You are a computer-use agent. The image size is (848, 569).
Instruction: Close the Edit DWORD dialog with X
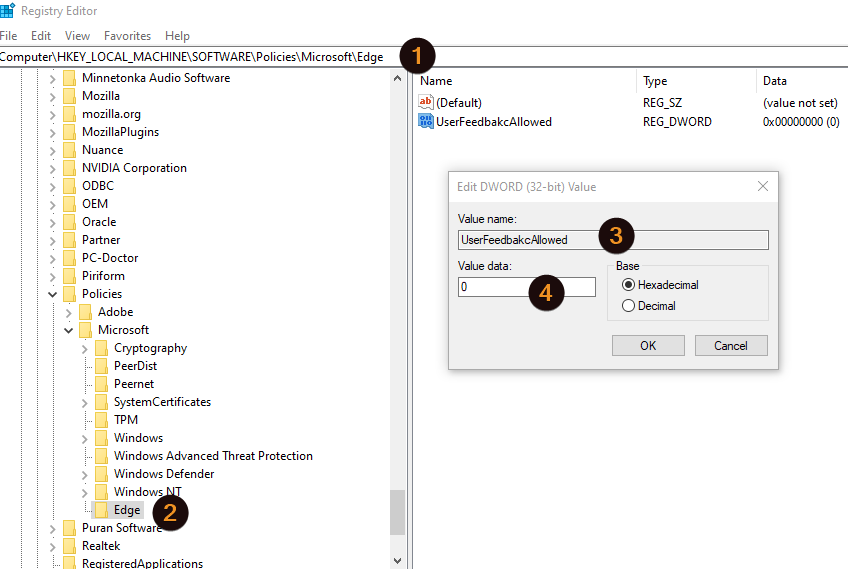pyautogui.click(x=763, y=186)
